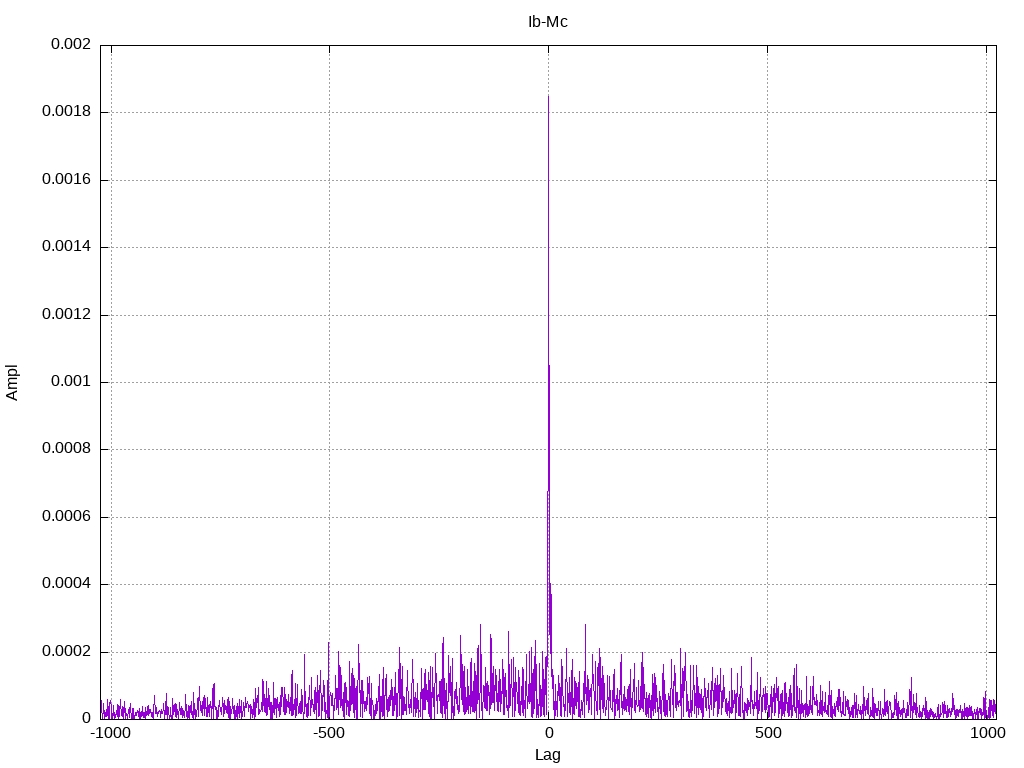Click the 0.0004 y-axis tick label

click(x=66, y=584)
